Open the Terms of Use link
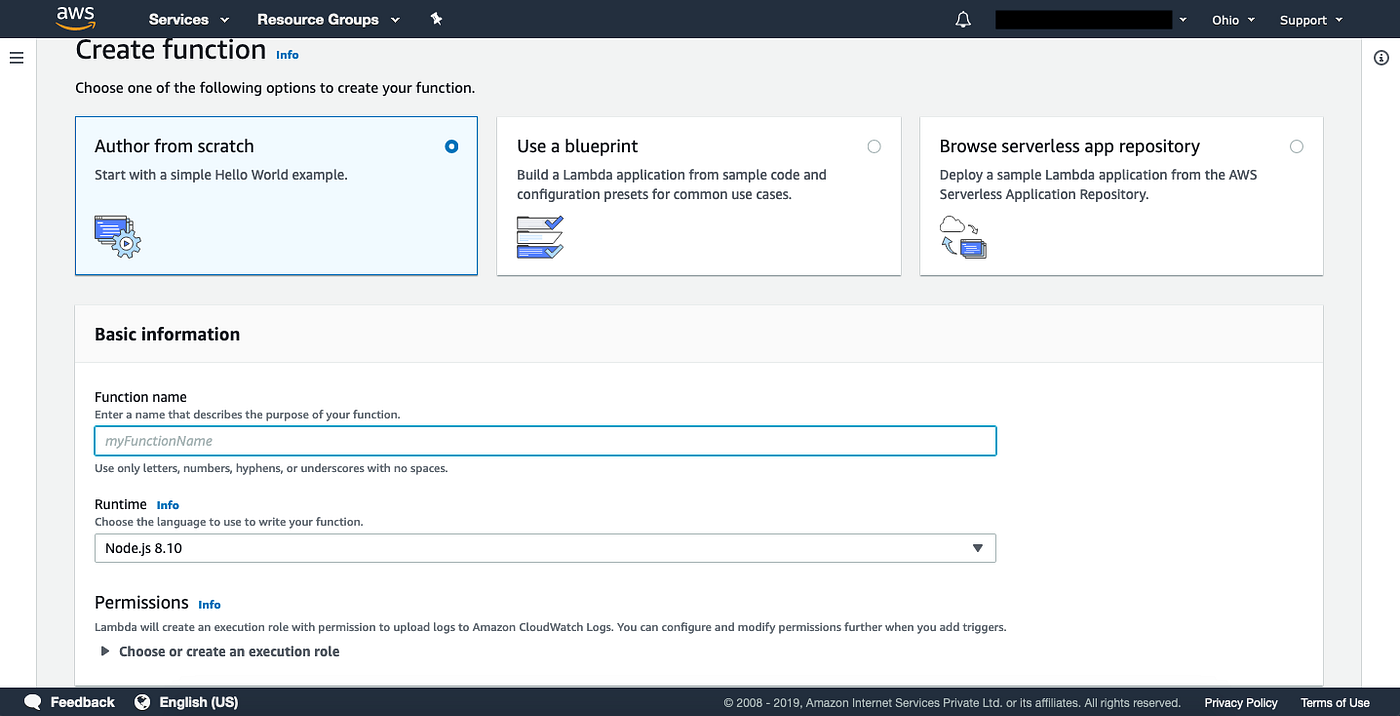Image resolution: width=1400 pixels, height=716 pixels. coord(1335,703)
